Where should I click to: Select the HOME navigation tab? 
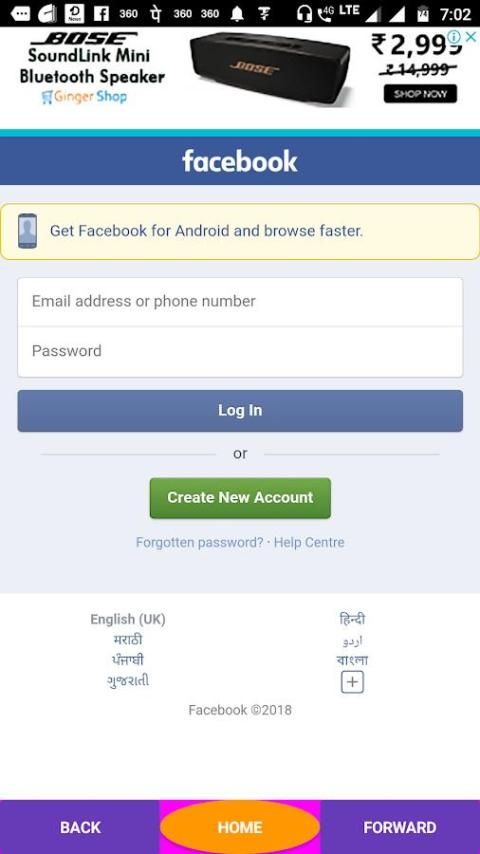[x=240, y=827]
